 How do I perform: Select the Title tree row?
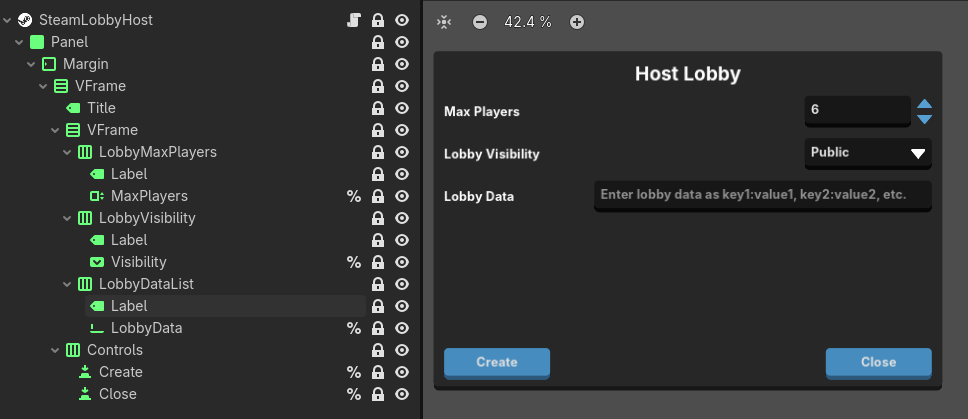pos(214,108)
